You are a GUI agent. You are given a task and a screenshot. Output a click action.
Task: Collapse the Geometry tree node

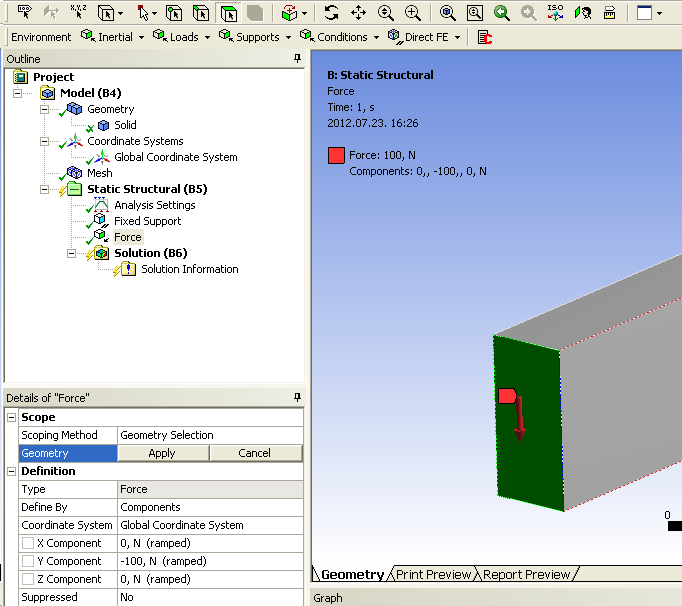44,109
